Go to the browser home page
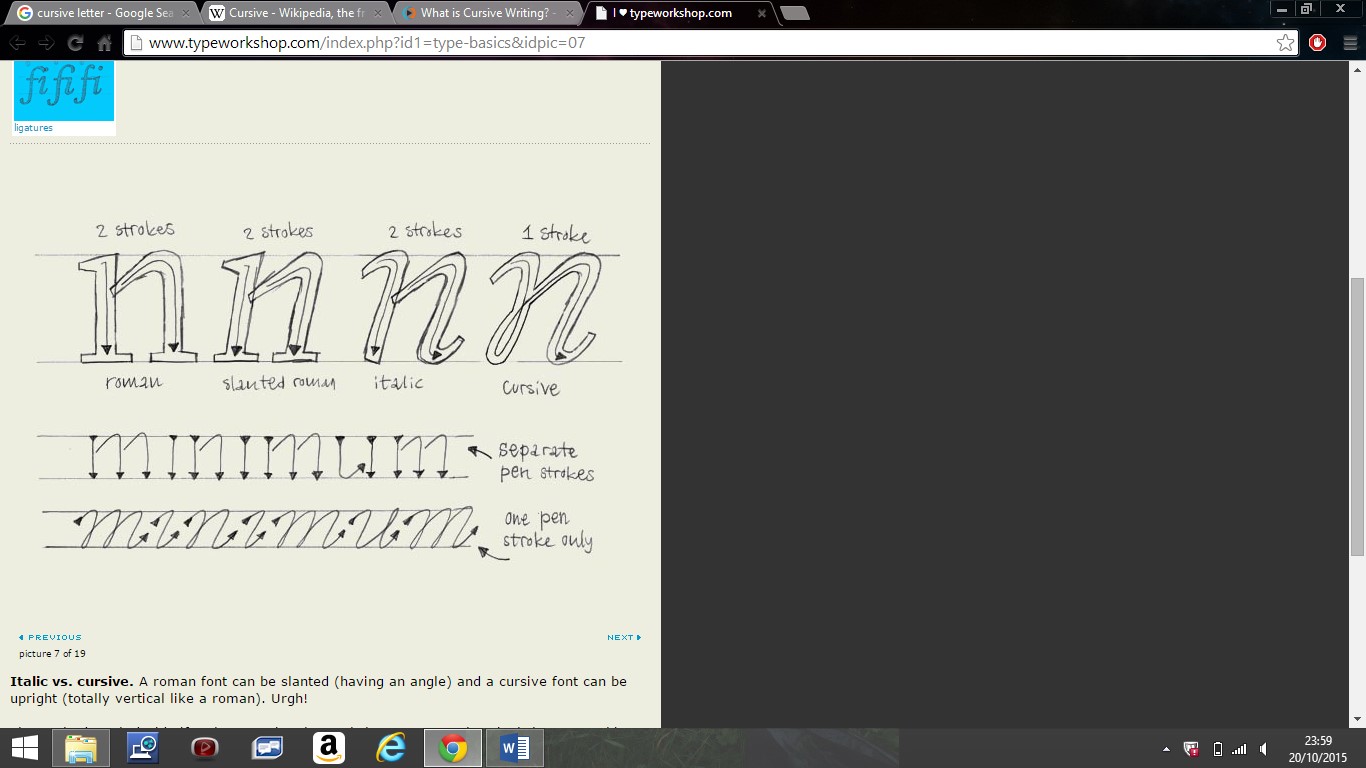Screen dimensions: 1366x768 pos(104,43)
